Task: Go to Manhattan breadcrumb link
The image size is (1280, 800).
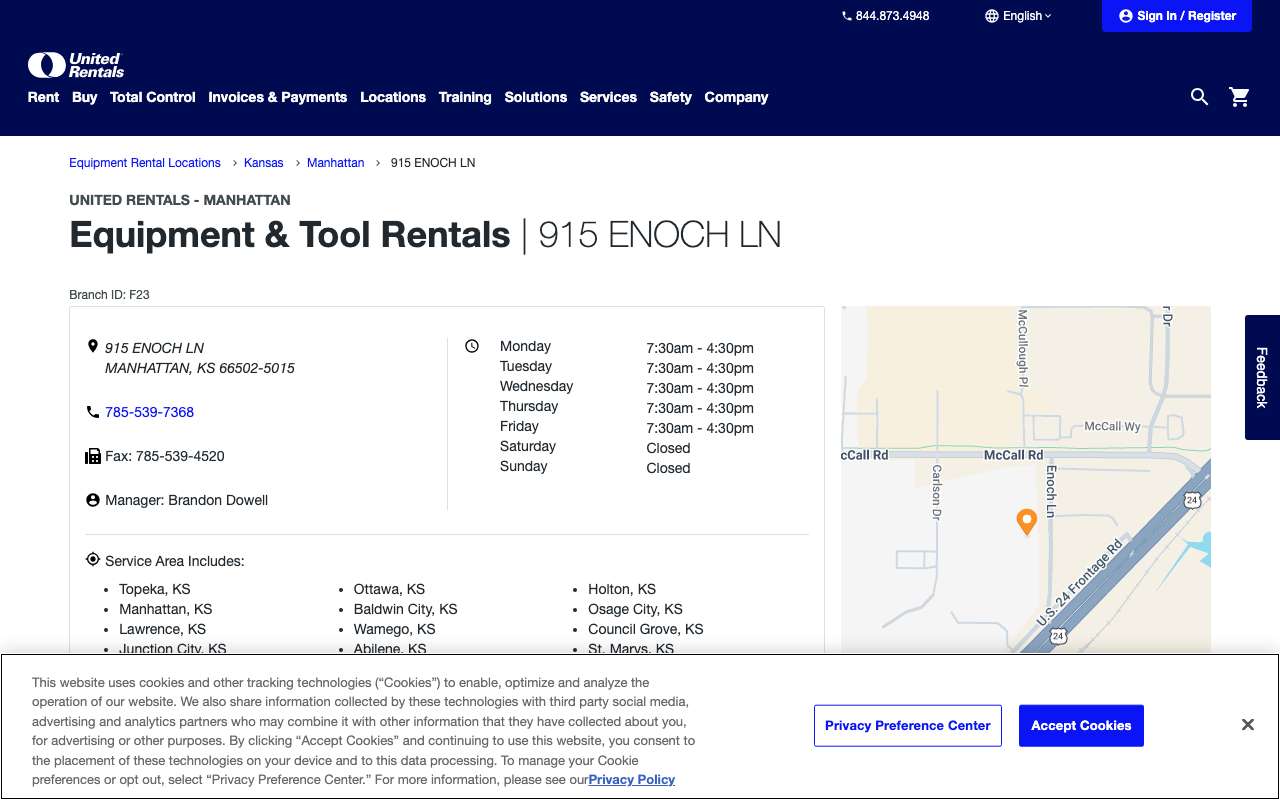Action: (335, 162)
